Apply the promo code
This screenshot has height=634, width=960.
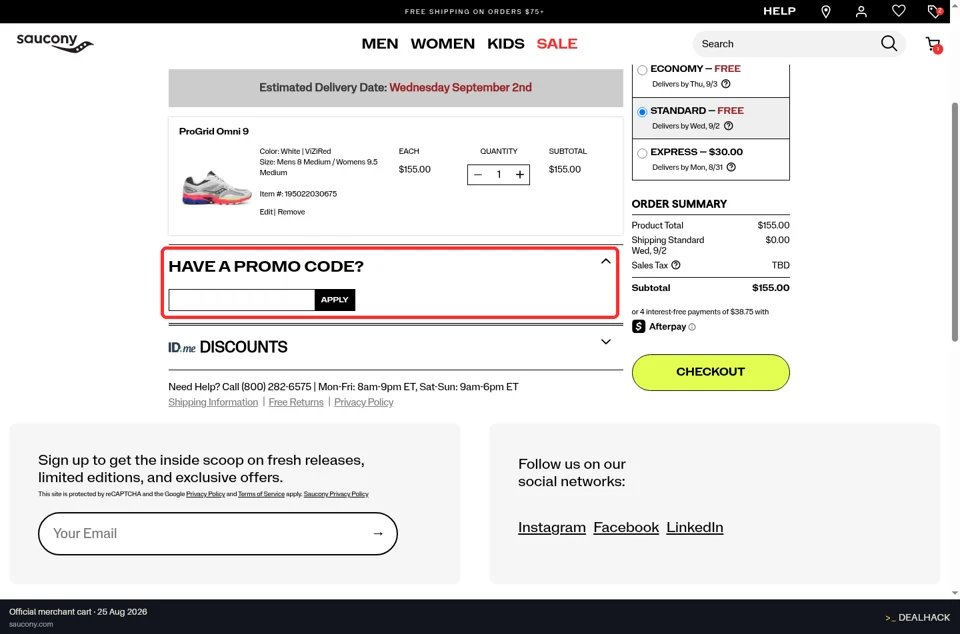pyautogui.click(x=335, y=300)
